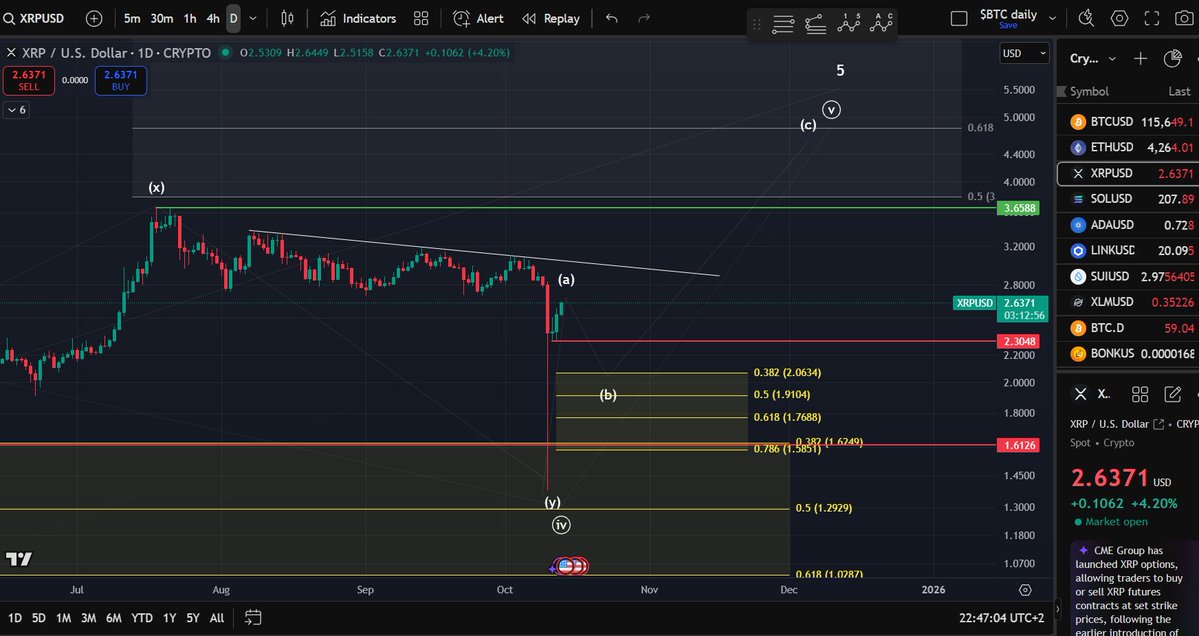This screenshot has width=1199, height=636.
Task: Select XLMUSD in the watchlist
Action: click(x=1128, y=302)
